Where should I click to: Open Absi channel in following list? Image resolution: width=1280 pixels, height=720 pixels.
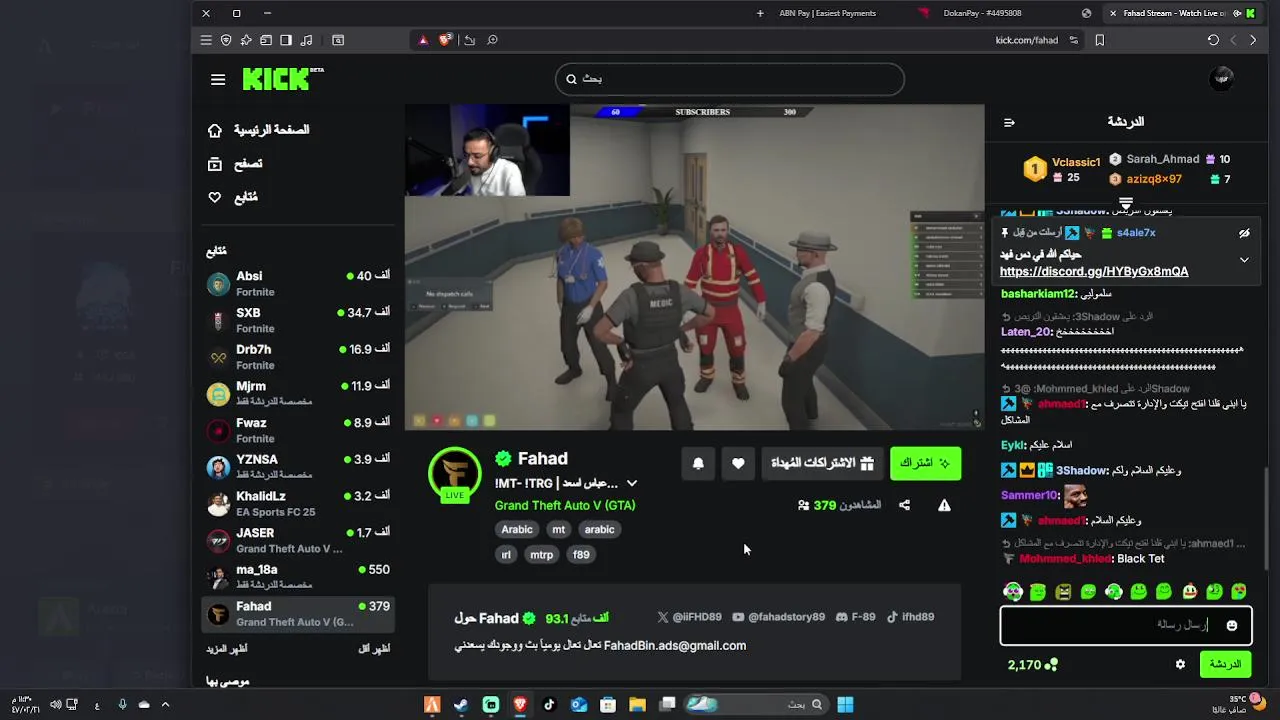pyautogui.click(x=298, y=284)
